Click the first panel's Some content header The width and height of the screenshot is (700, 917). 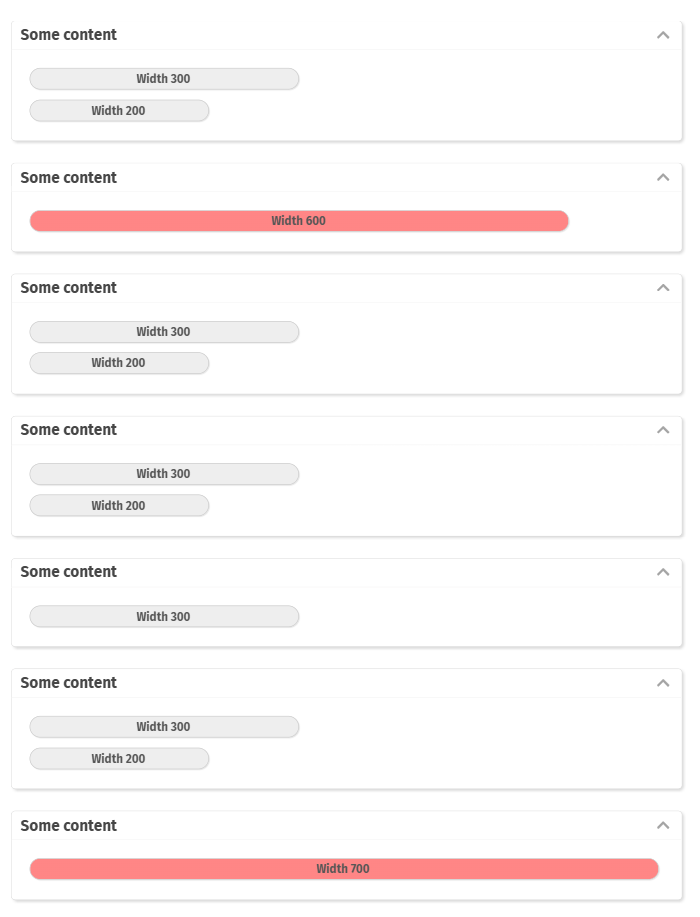click(69, 35)
